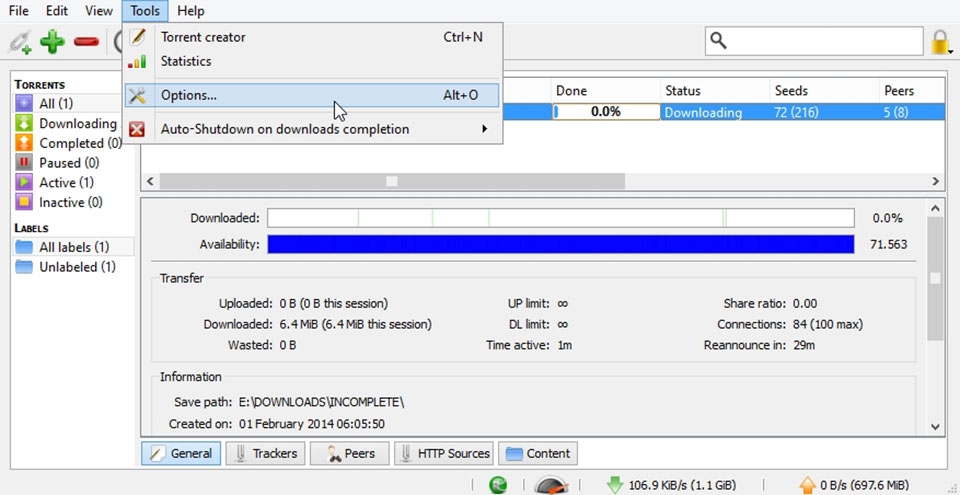Click the 0.0% progress bar in Done column
Screen dimensions: 960x495
pos(606,112)
